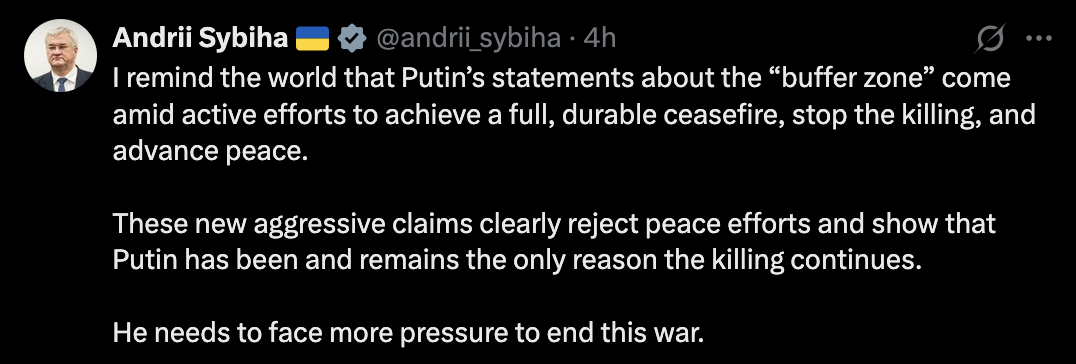Visit the @andrii_sybiha handle link
Image resolution: width=1076 pixels, height=364 pixels.
click(467, 39)
